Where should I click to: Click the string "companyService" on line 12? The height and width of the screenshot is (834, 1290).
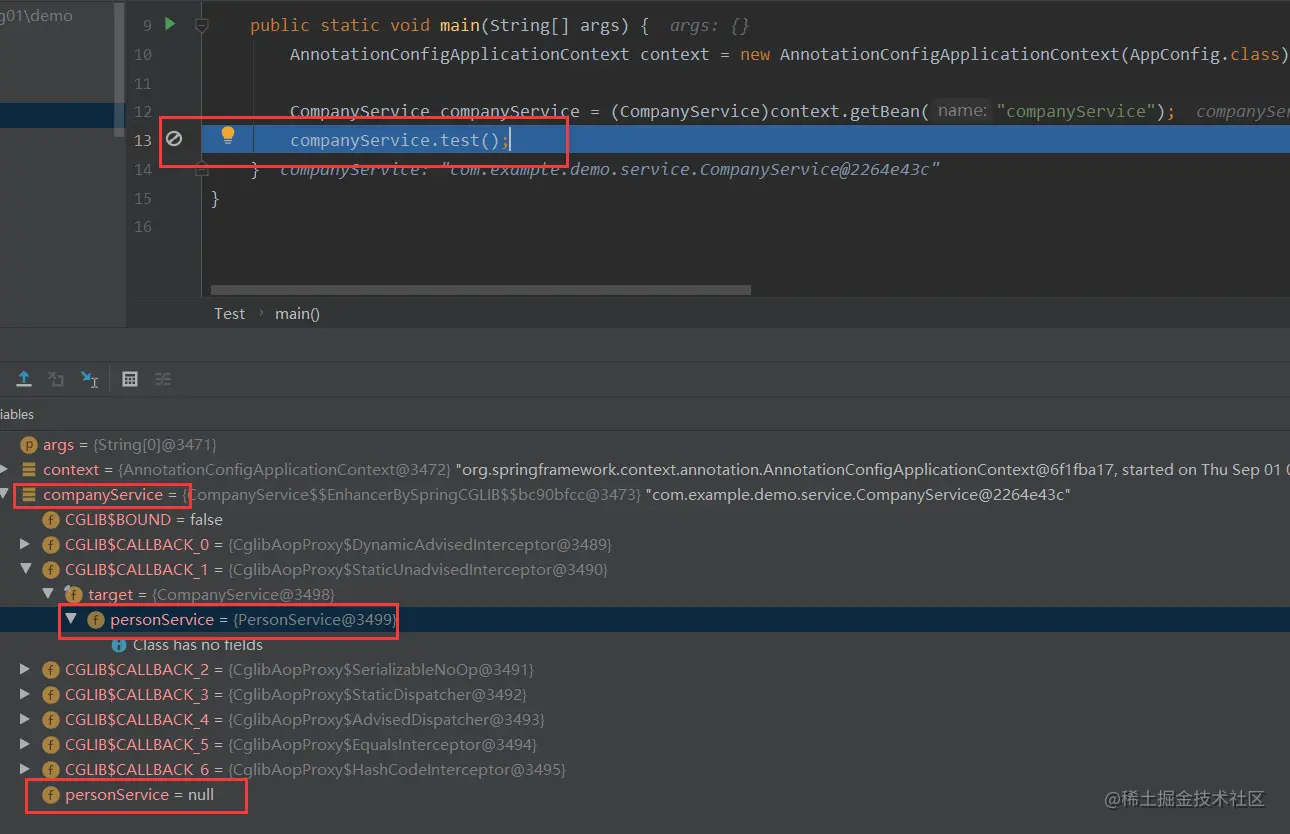click(x=1076, y=111)
